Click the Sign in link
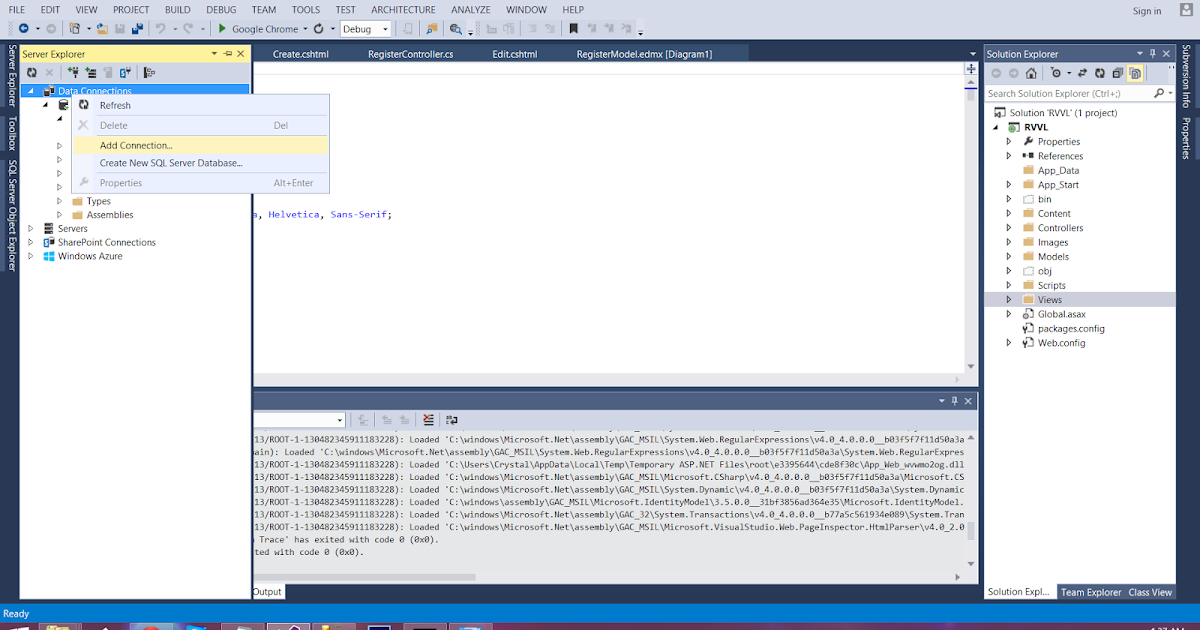Viewport: 1200px width, 630px height. click(x=1147, y=10)
